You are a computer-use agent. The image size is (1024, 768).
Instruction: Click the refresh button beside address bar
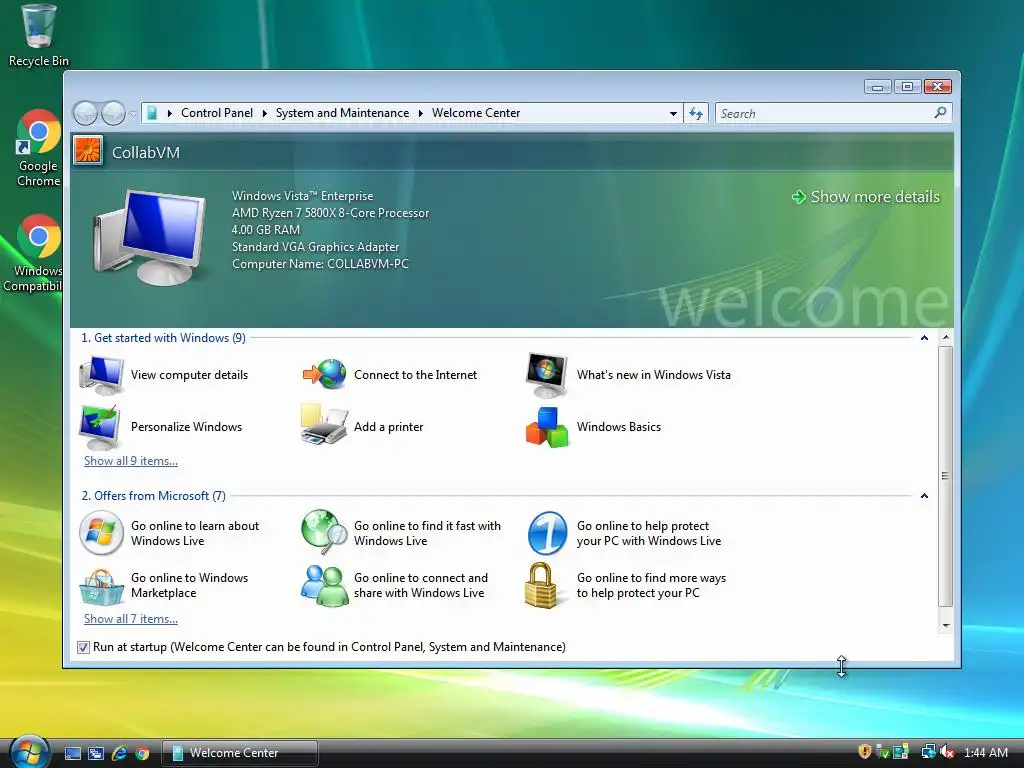pyautogui.click(x=696, y=114)
